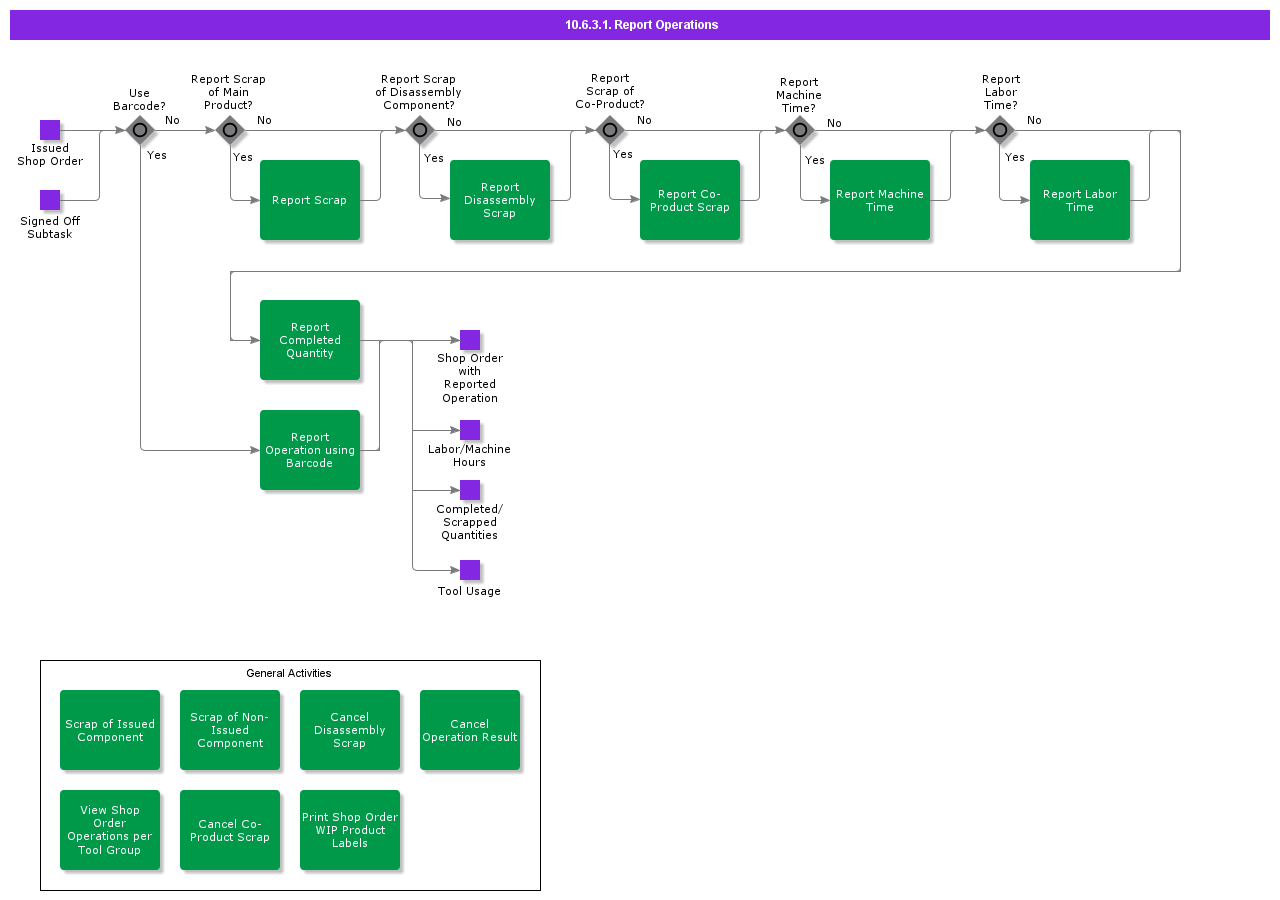1280x900 pixels.
Task: Click the Use Barcode decision gateway
Action: click(140, 130)
